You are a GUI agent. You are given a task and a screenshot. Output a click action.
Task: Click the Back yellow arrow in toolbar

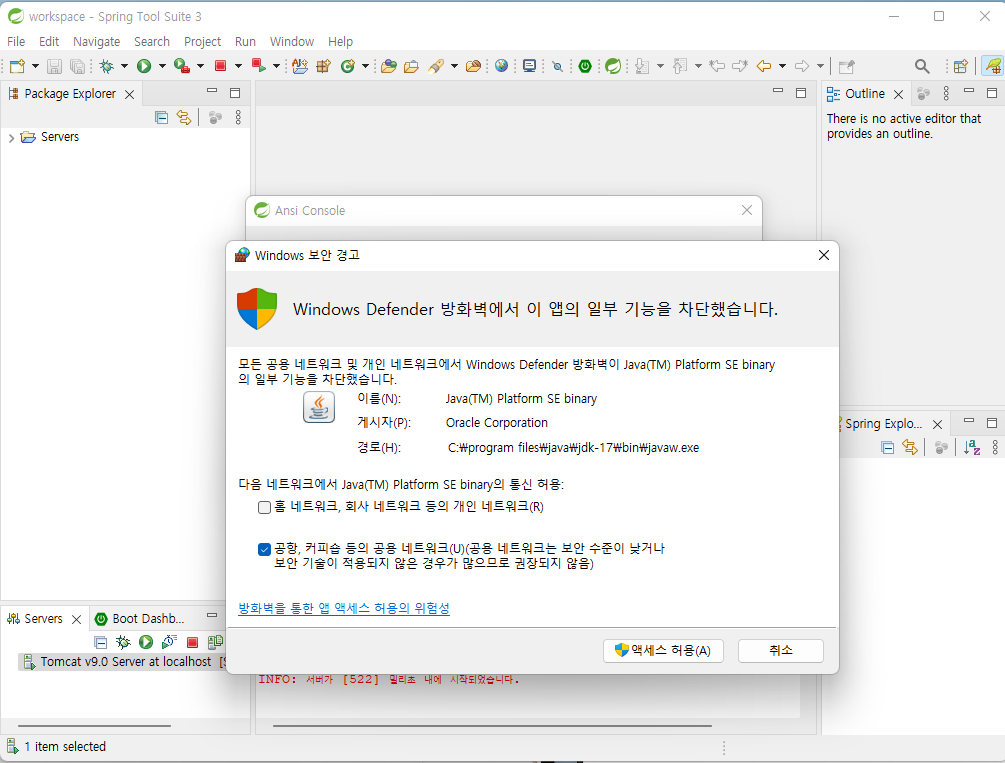pos(763,66)
